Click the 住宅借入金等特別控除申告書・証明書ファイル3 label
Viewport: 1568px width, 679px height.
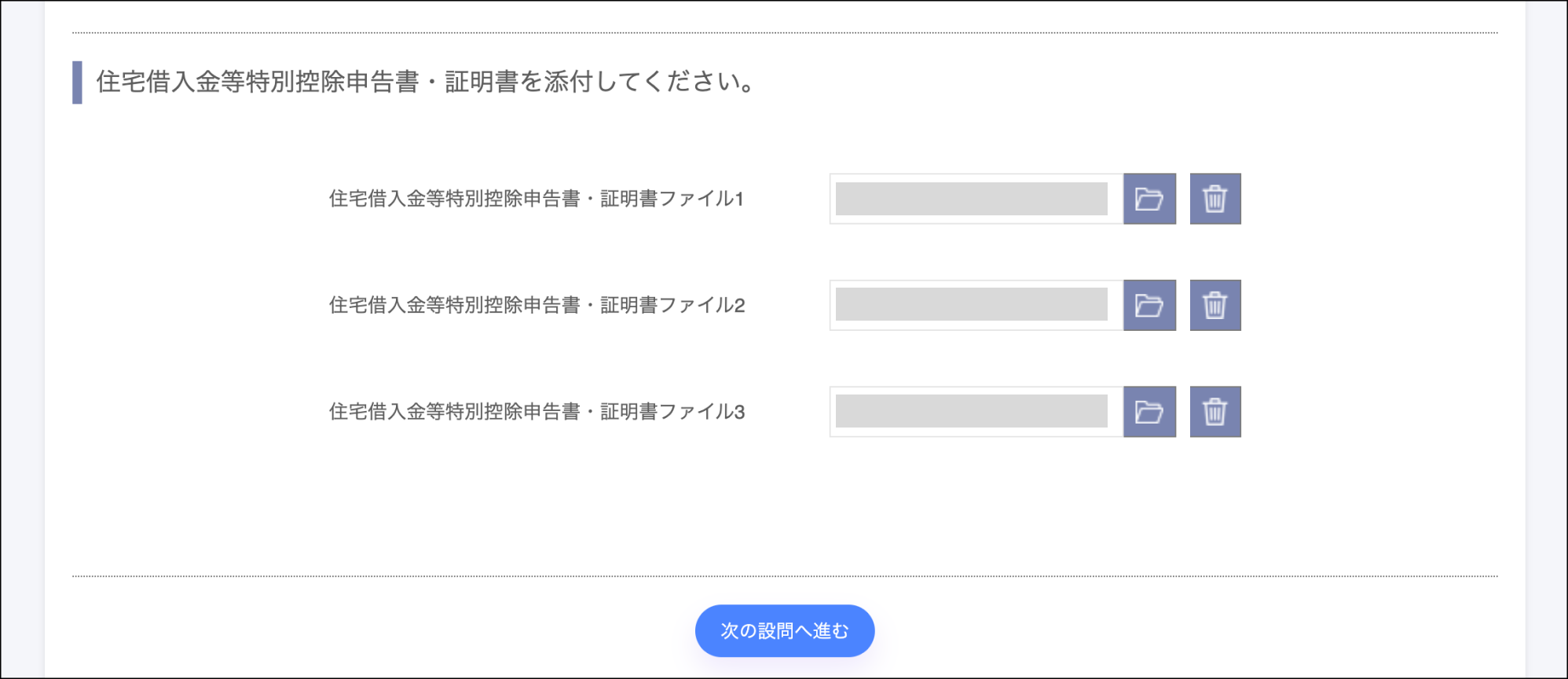(x=536, y=412)
